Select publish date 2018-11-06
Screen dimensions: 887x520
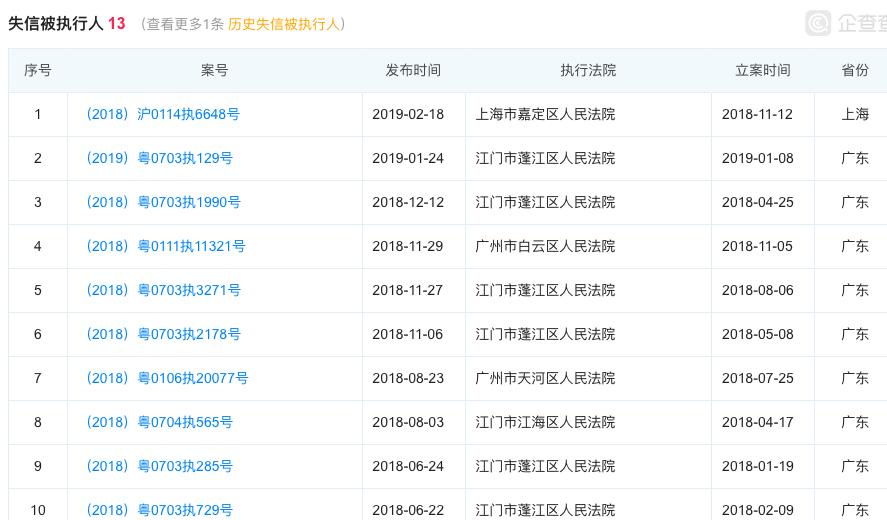408,334
